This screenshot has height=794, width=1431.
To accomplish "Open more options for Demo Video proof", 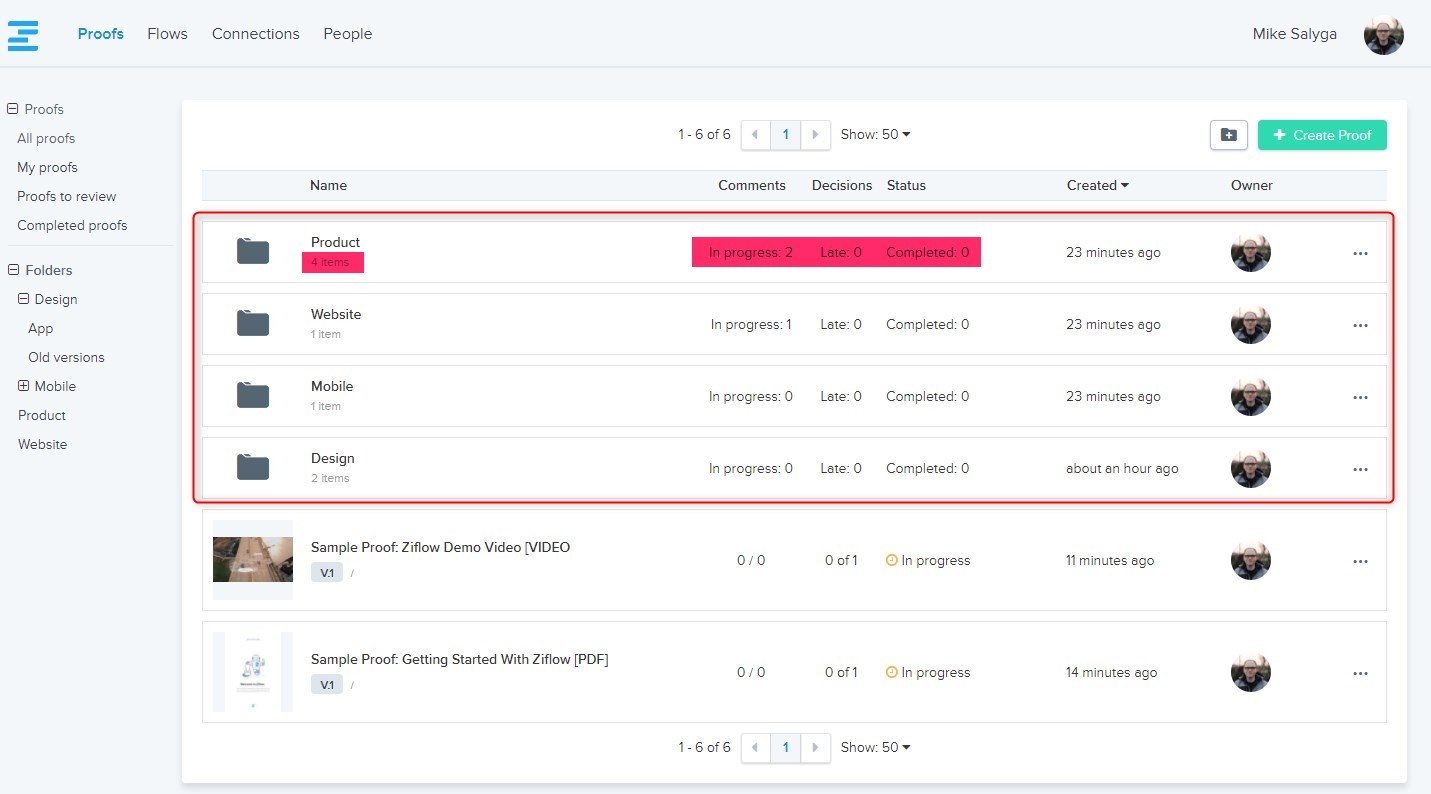I will pyautogui.click(x=1360, y=561).
